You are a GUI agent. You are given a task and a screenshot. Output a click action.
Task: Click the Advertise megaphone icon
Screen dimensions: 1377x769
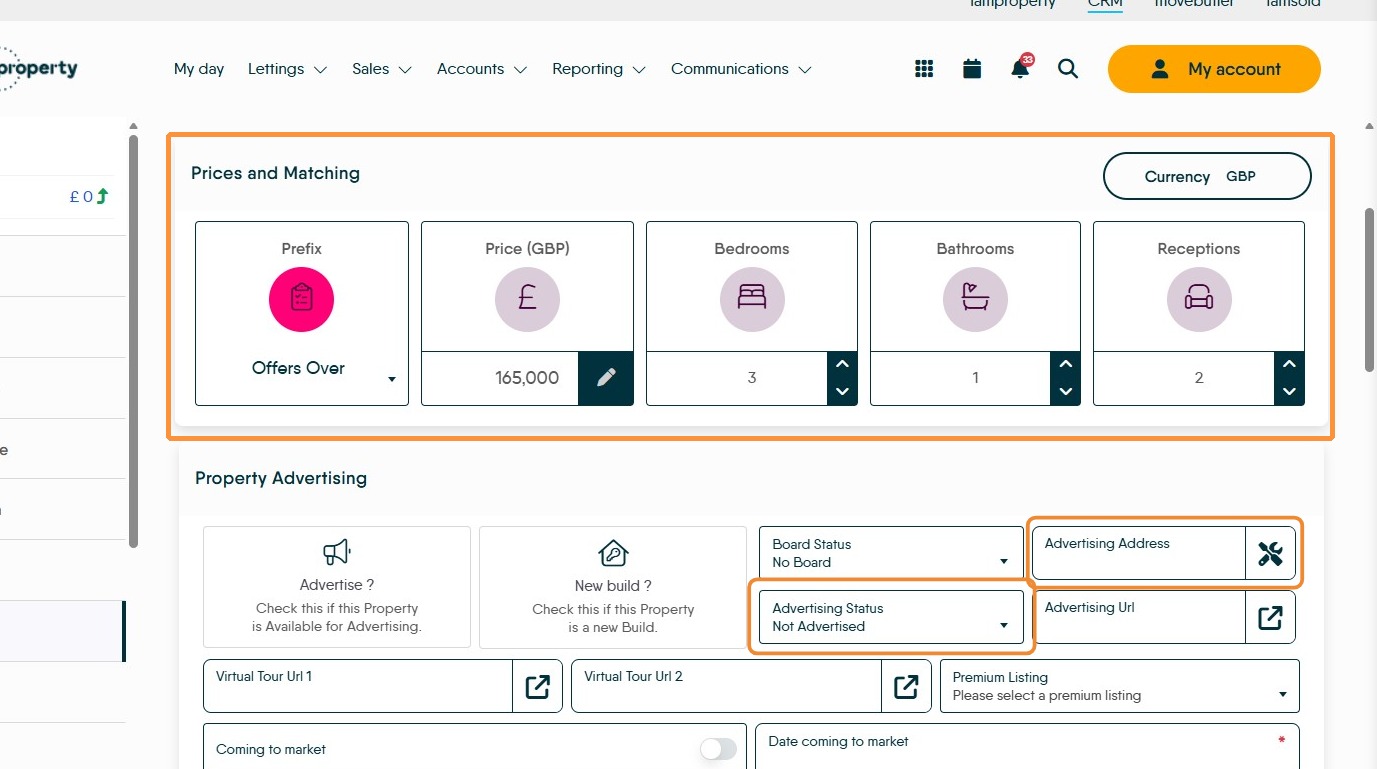click(337, 552)
